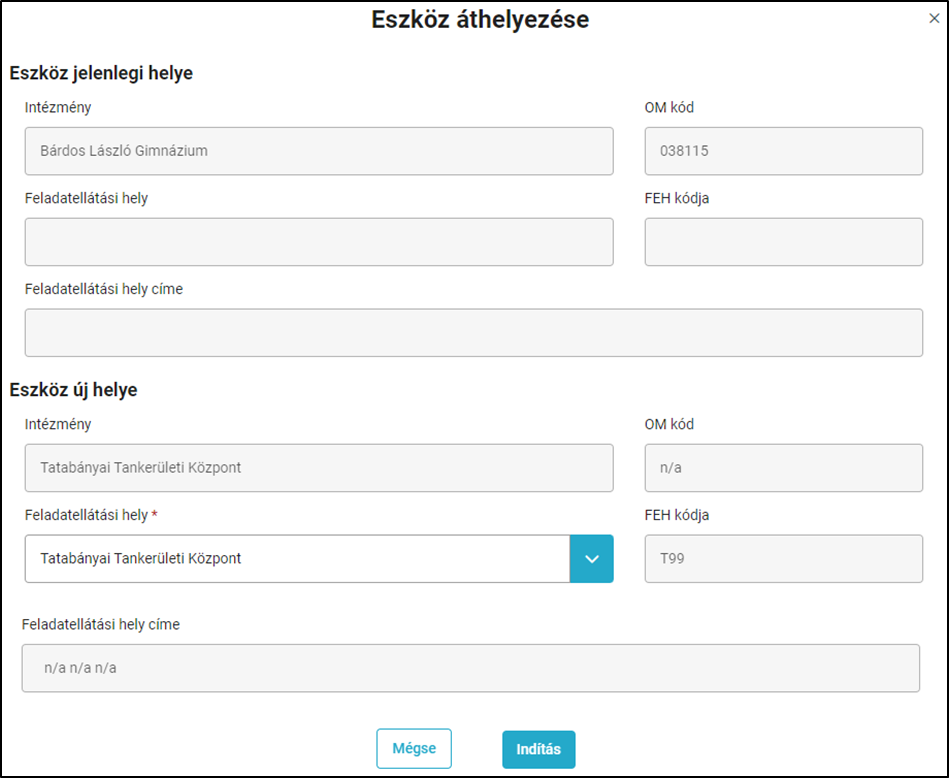Close the Eszköz áthelyezése dialog

coord(934,19)
